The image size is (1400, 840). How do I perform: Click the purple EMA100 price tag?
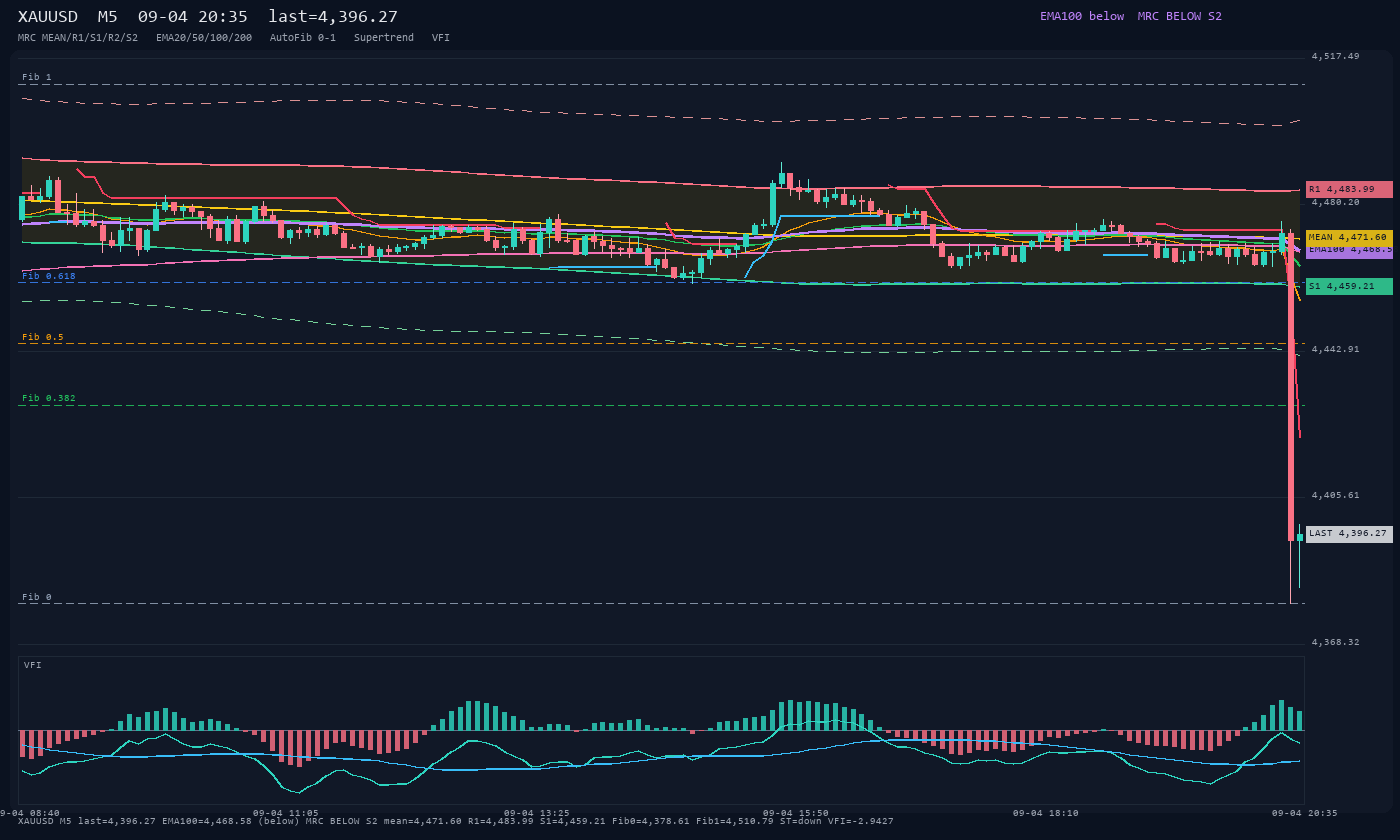[1349, 251]
